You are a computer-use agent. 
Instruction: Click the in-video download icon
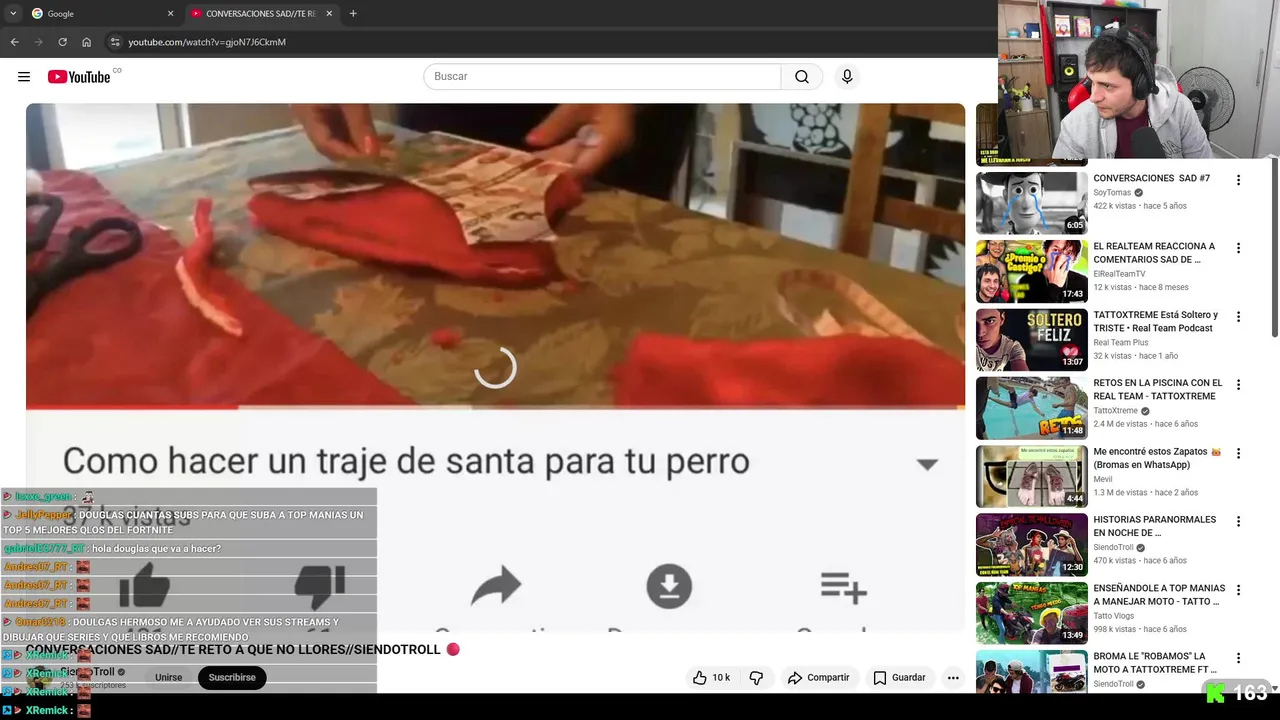[x=669, y=586]
